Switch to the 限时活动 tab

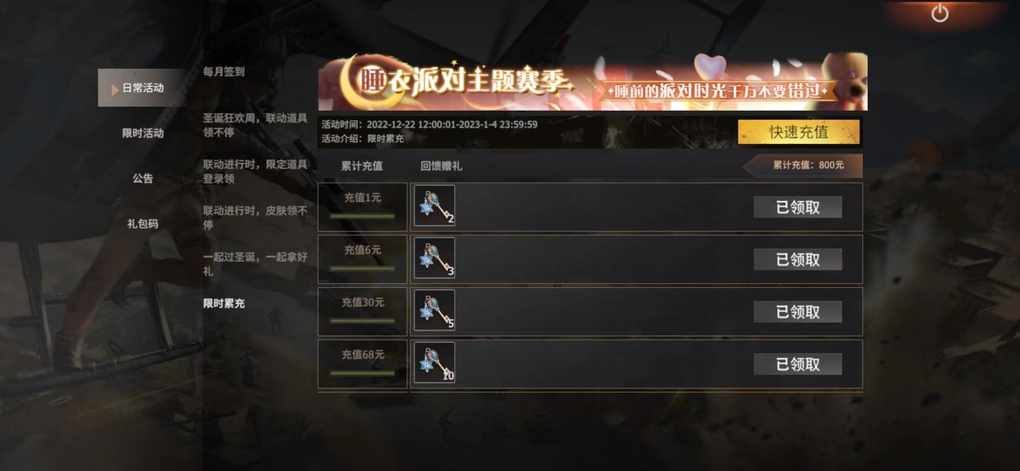(x=142, y=133)
